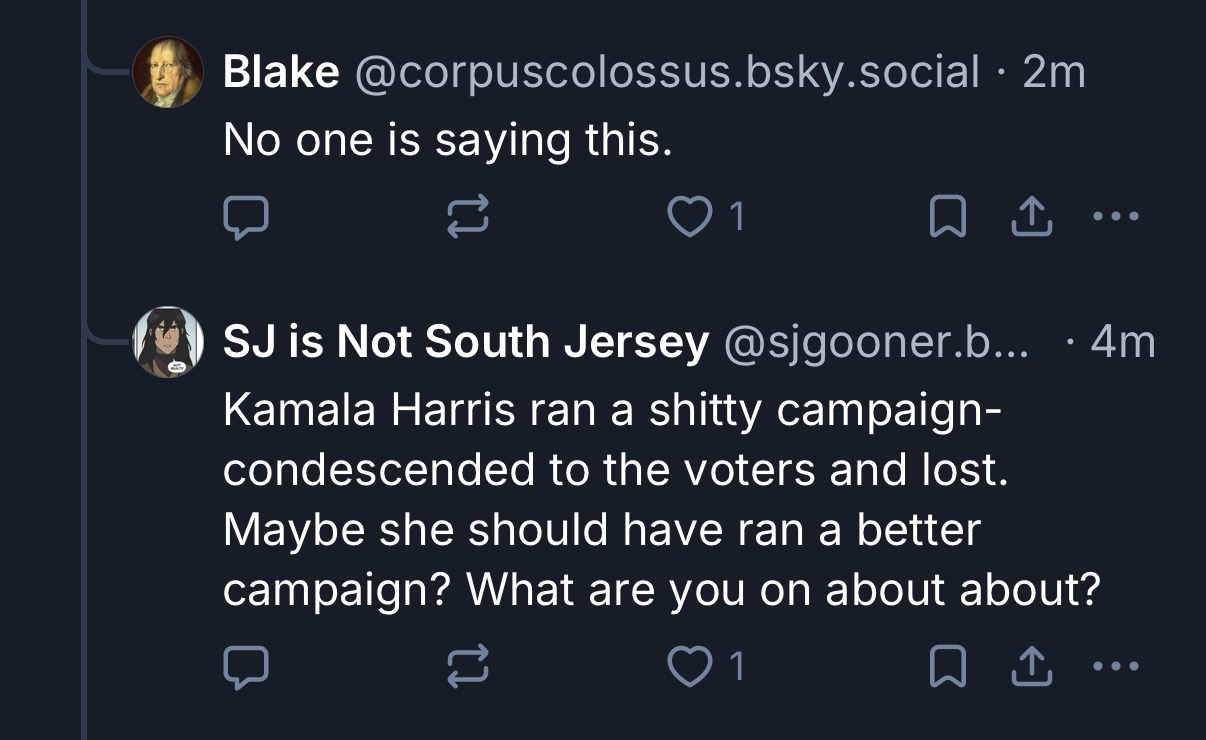
Task: Open the "No one is saying this." post
Action: 446,141
